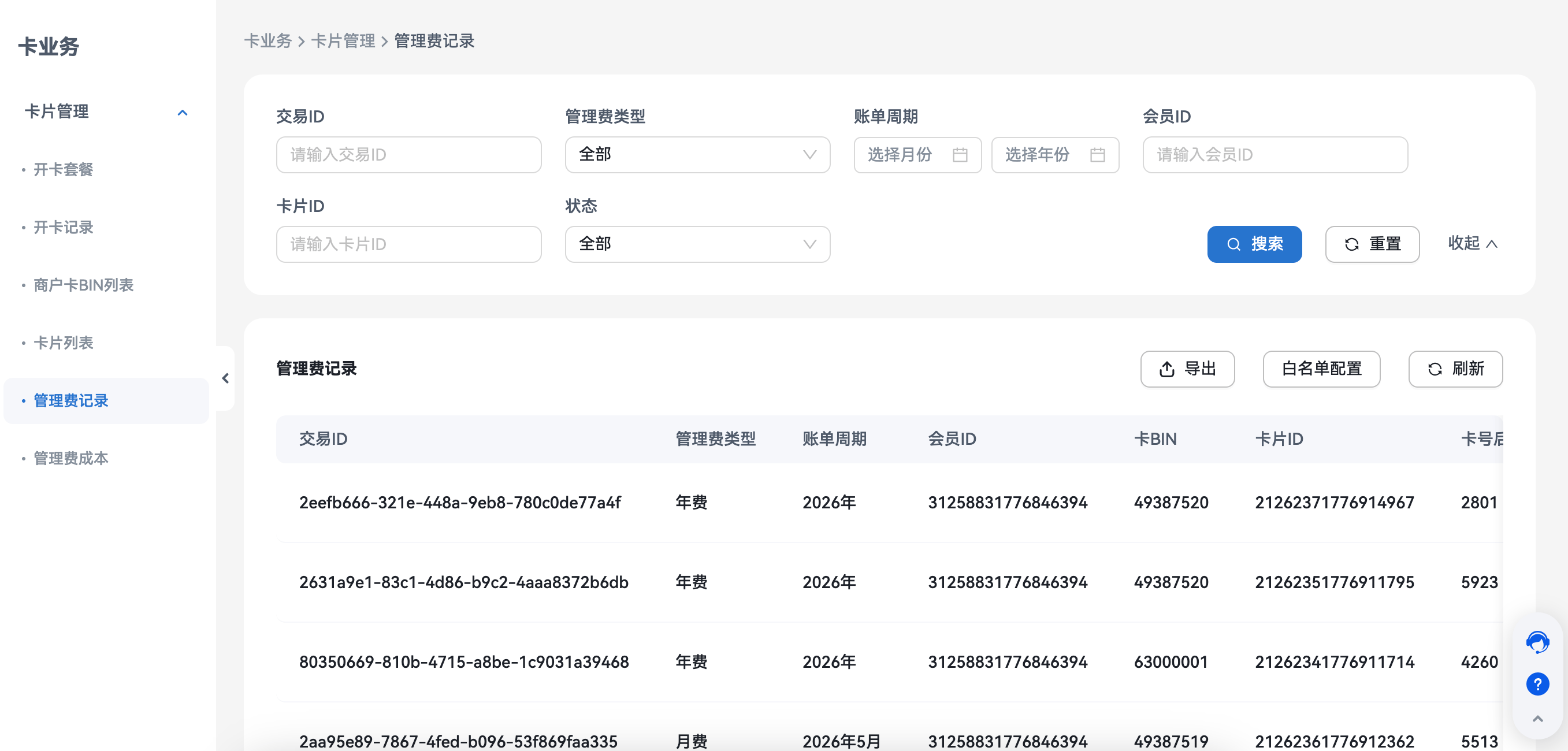Open the customer service headset icon
Viewport: 1568px width, 751px height.
[x=1537, y=642]
